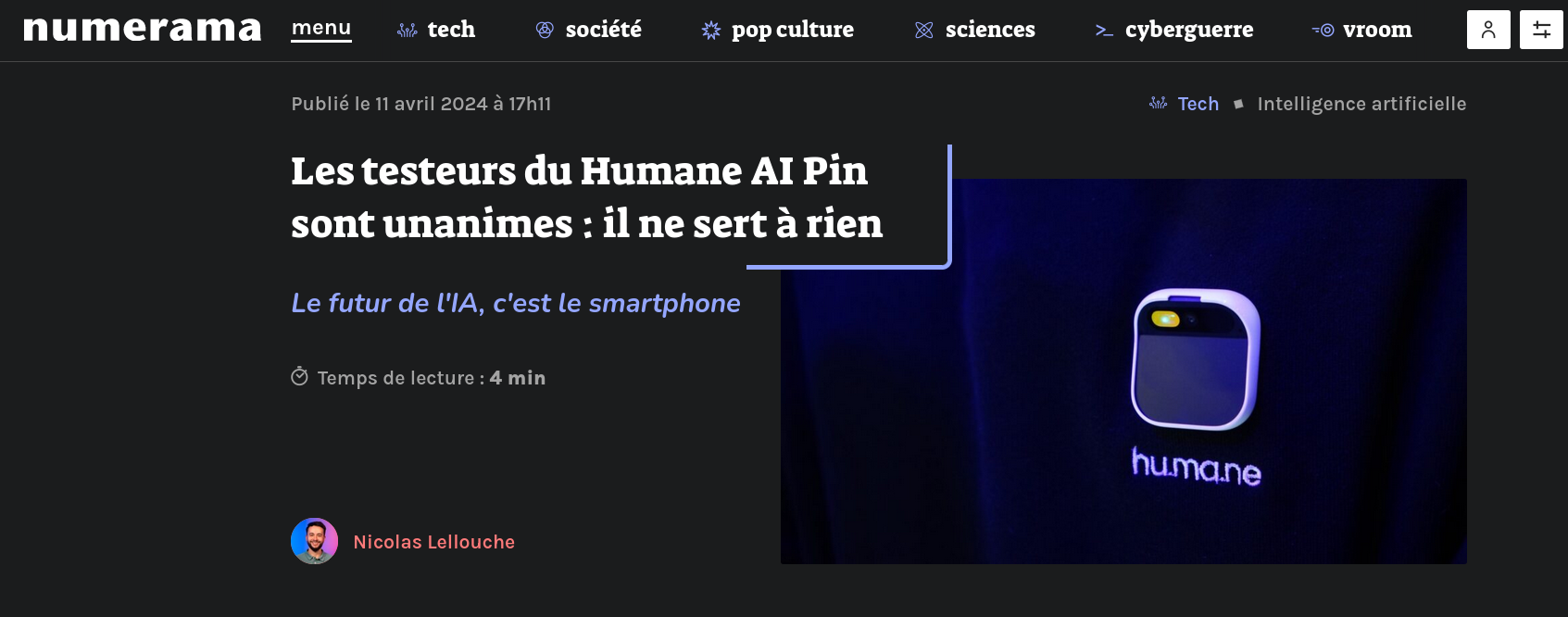This screenshot has width=1568, height=617.
Task: Click the société category icon
Action: coord(545,30)
